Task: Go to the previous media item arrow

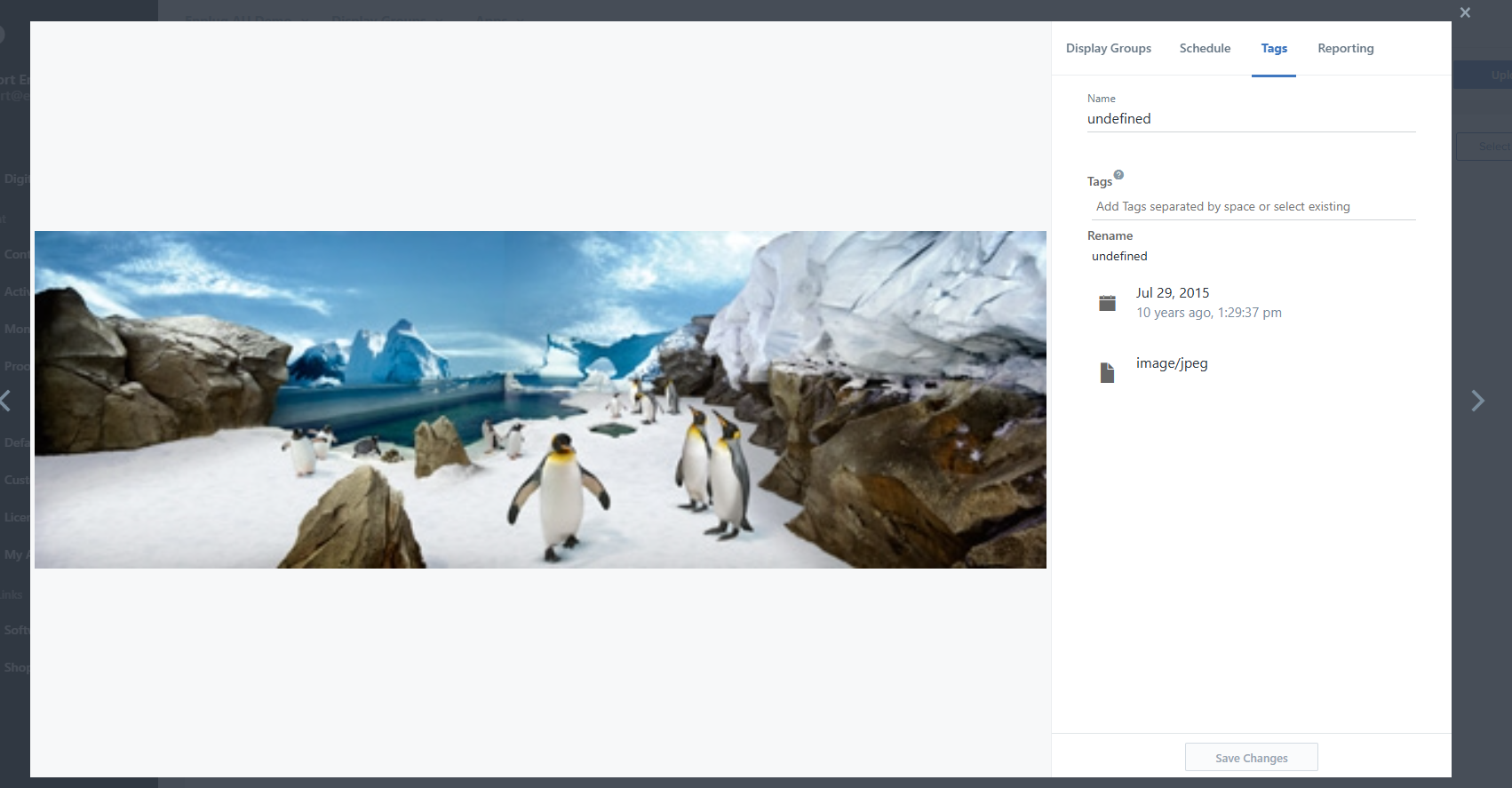Action: coord(5,401)
